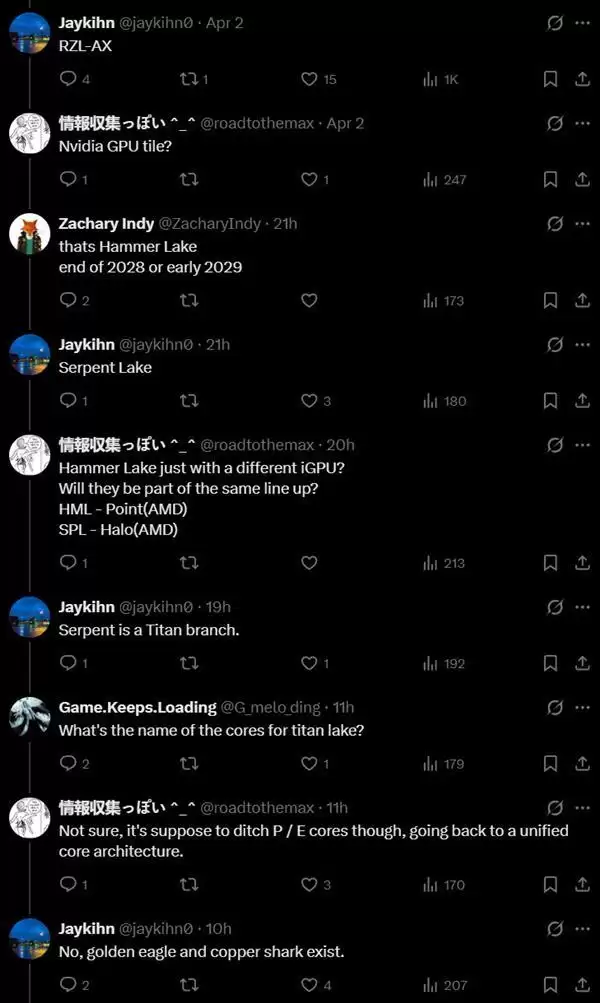
Task: Like the golden eagle and copper shark tweet
Action: (x=309, y=985)
